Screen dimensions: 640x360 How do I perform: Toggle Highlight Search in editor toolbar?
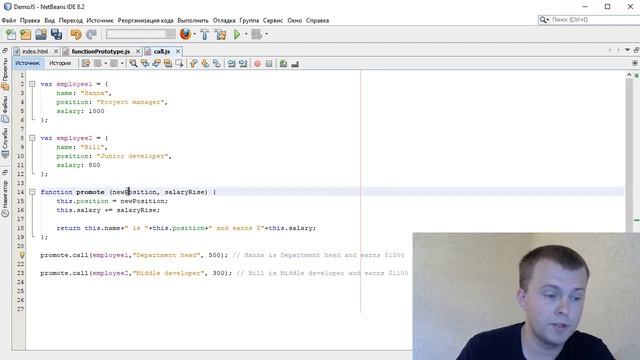[x=167, y=63]
